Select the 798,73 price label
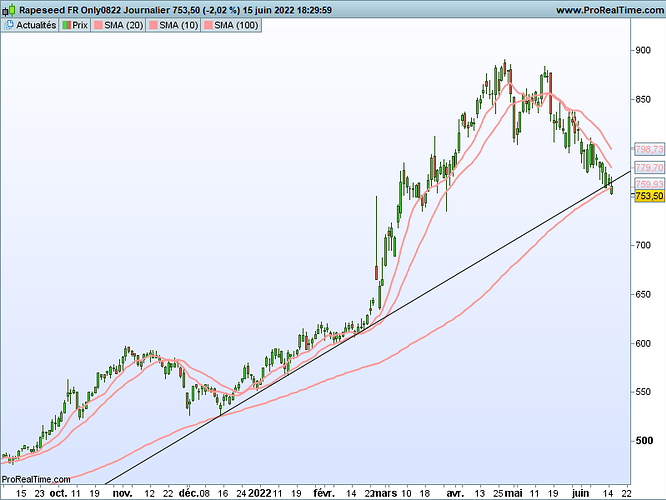Viewport: 666px width, 500px height. click(648, 148)
